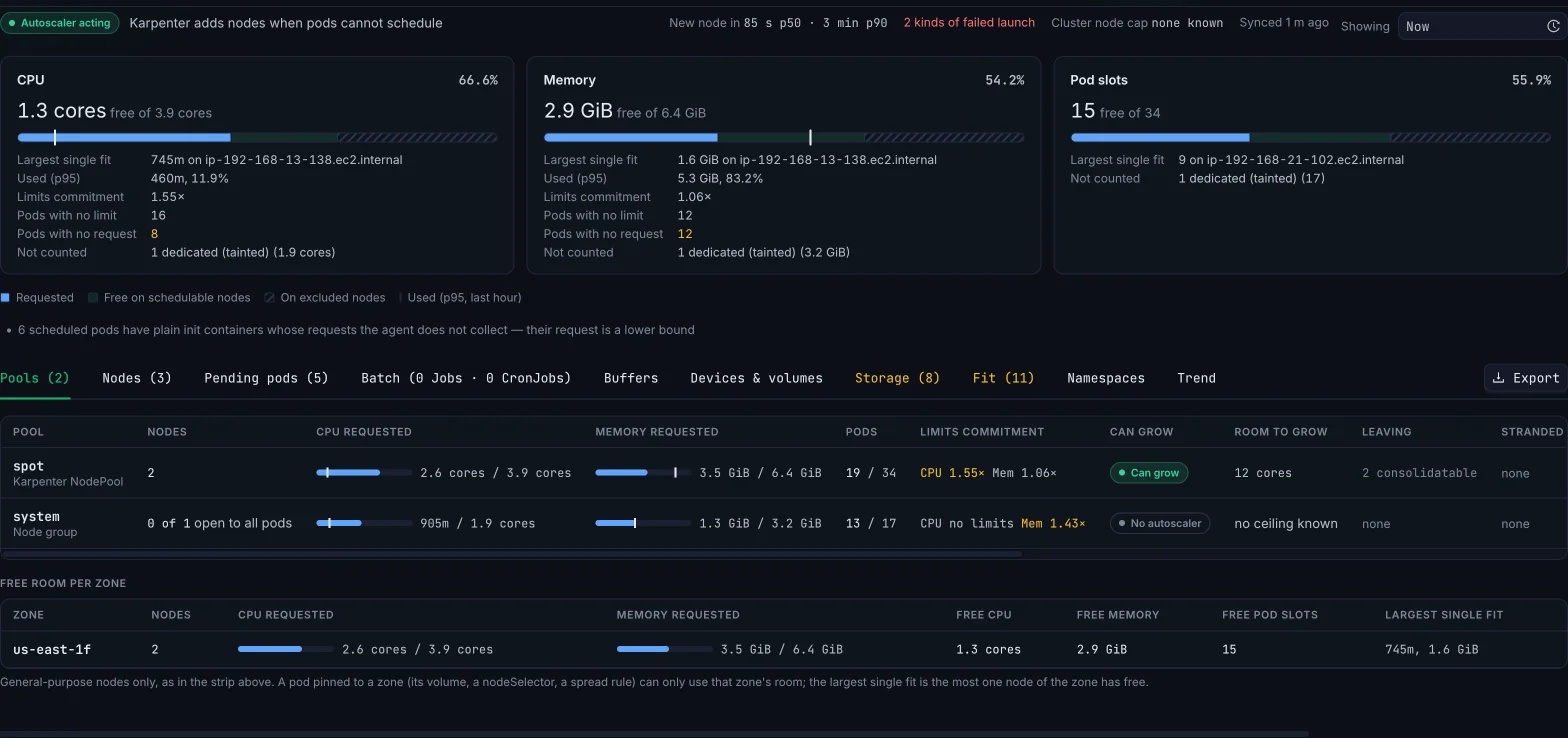Image resolution: width=1568 pixels, height=738 pixels.
Task: Open the Pools (2) tab
Action: [35, 378]
